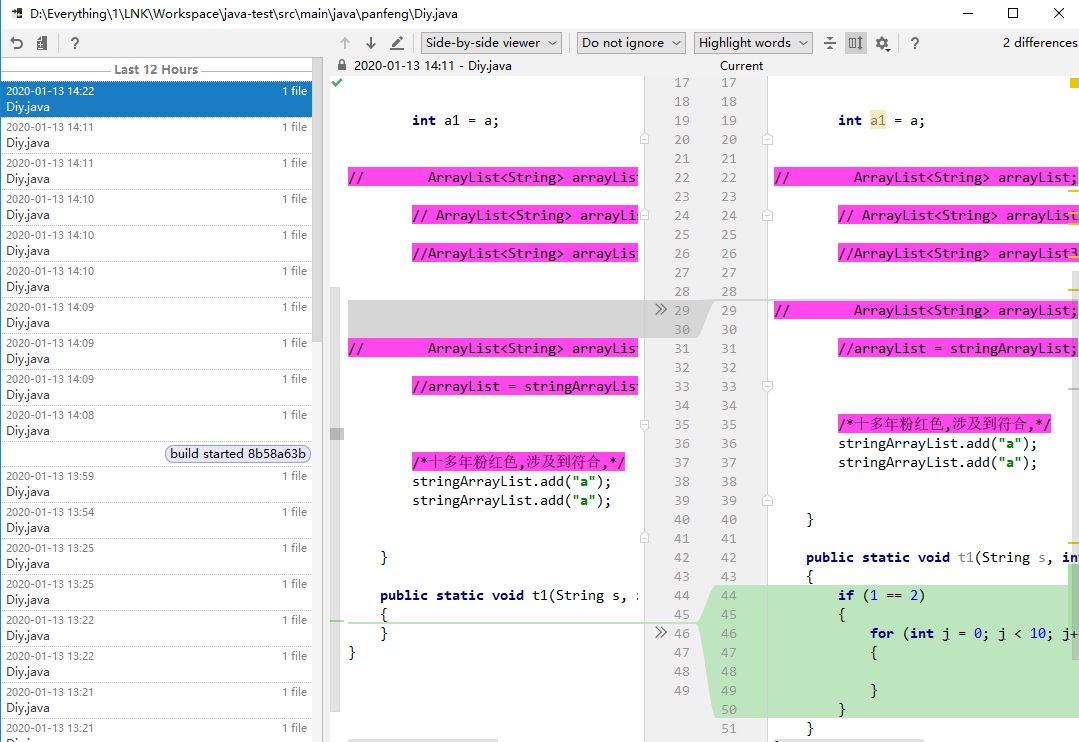This screenshot has height=742, width=1079.
Task: Select the 2020-01-13 13:54 revision
Action: (156, 520)
